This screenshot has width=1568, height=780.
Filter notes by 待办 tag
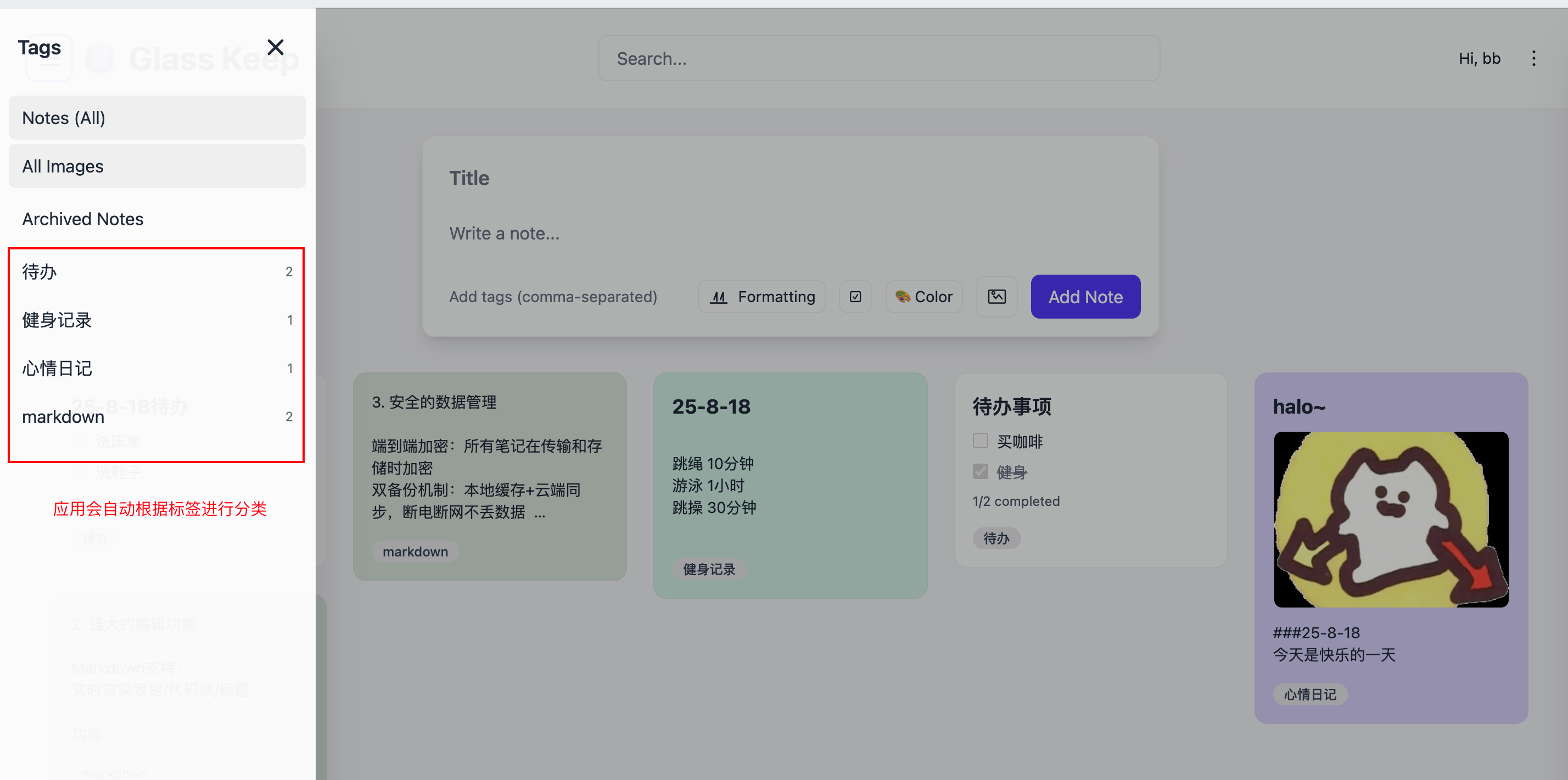(x=157, y=271)
